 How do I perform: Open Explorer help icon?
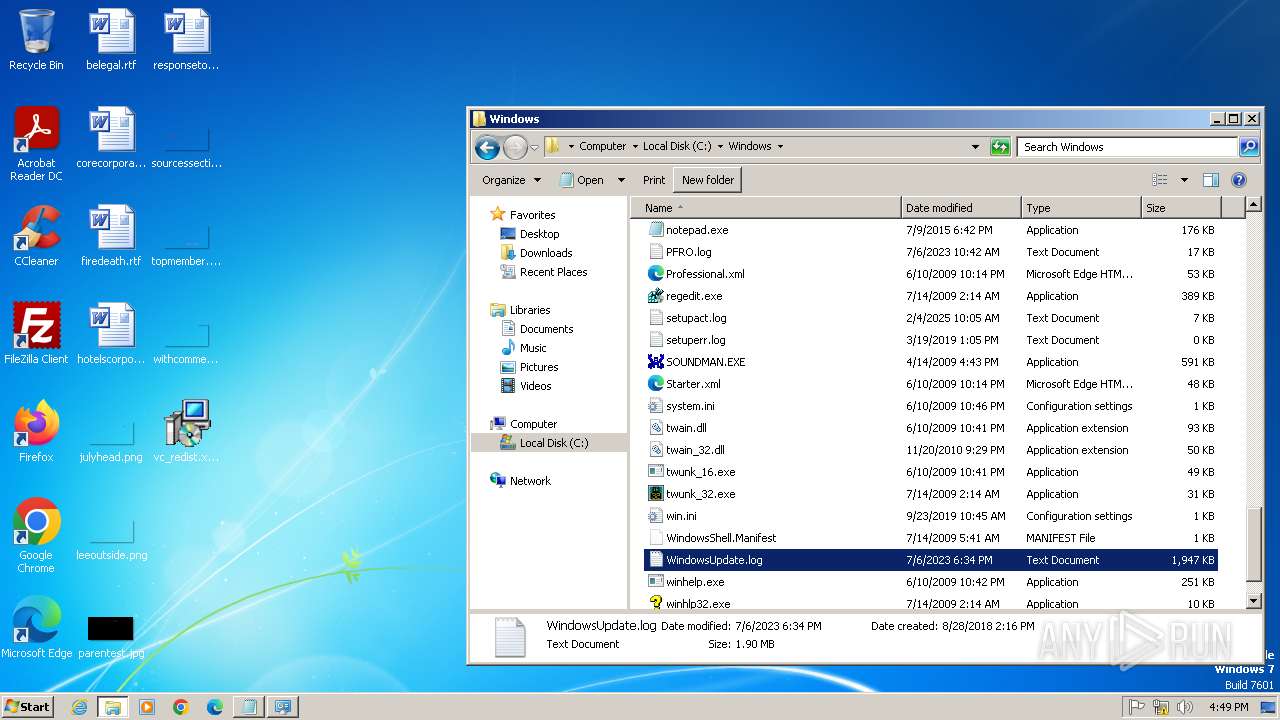[1239, 180]
